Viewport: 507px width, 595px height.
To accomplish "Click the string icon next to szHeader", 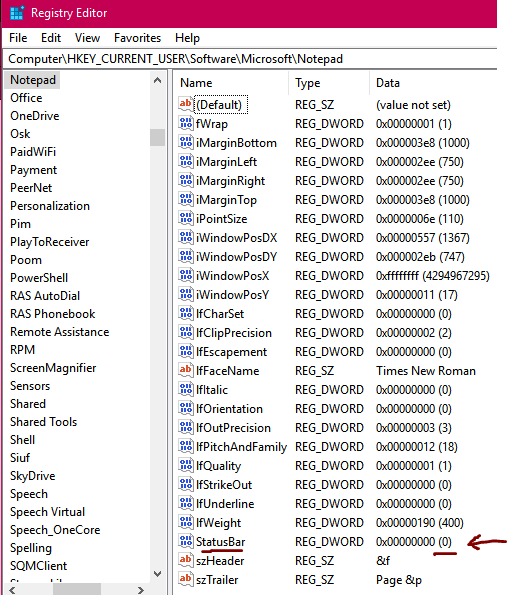I will (185, 560).
